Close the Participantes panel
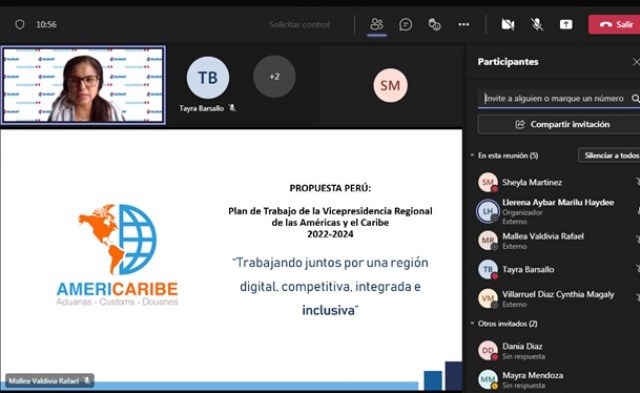Image resolution: width=640 pixels, height=393 pixels. tap(636, 62)
